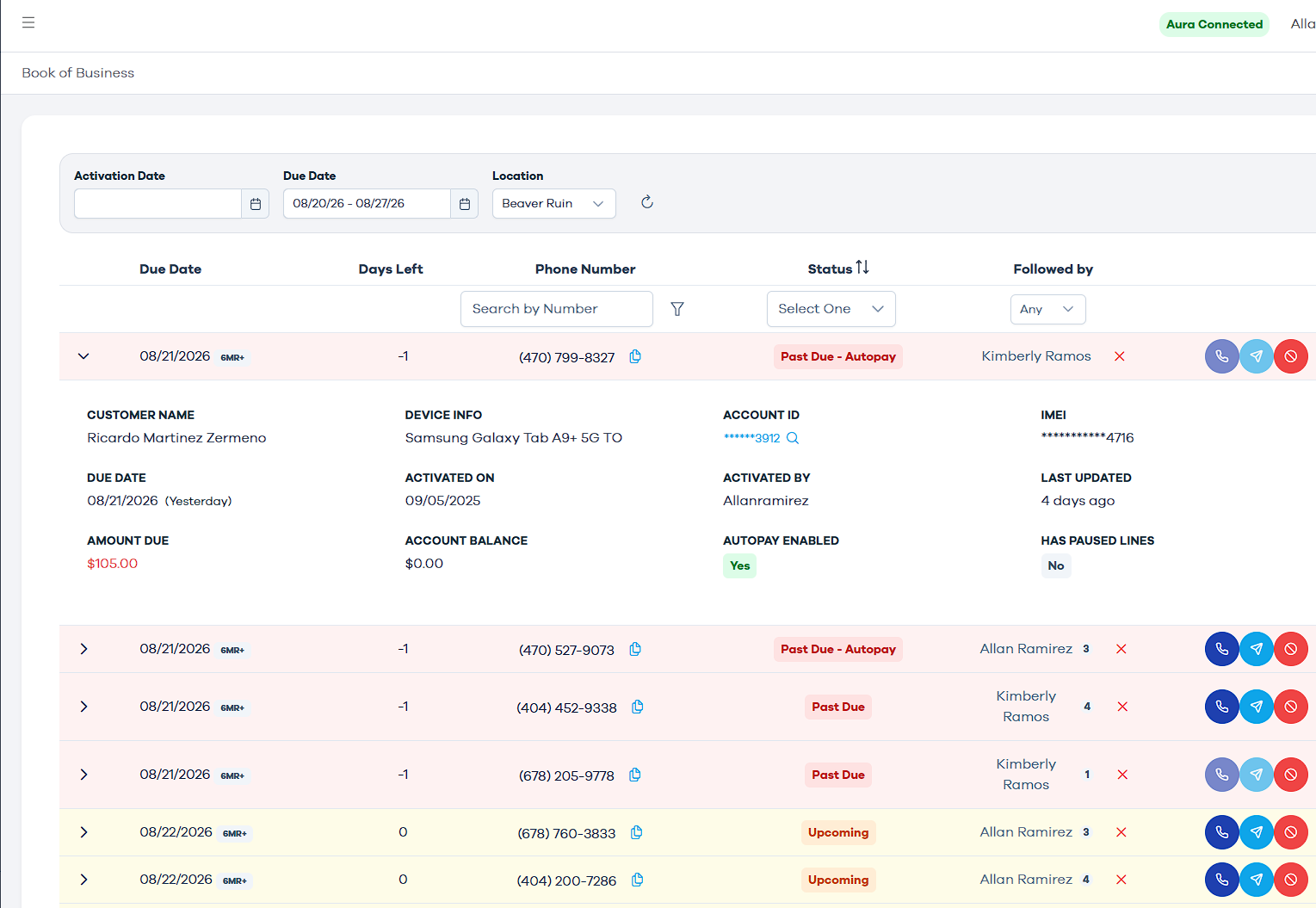Click Past Due - Autopay status for (470) 527-9073
1316x908 pixels.
point(838,649)
